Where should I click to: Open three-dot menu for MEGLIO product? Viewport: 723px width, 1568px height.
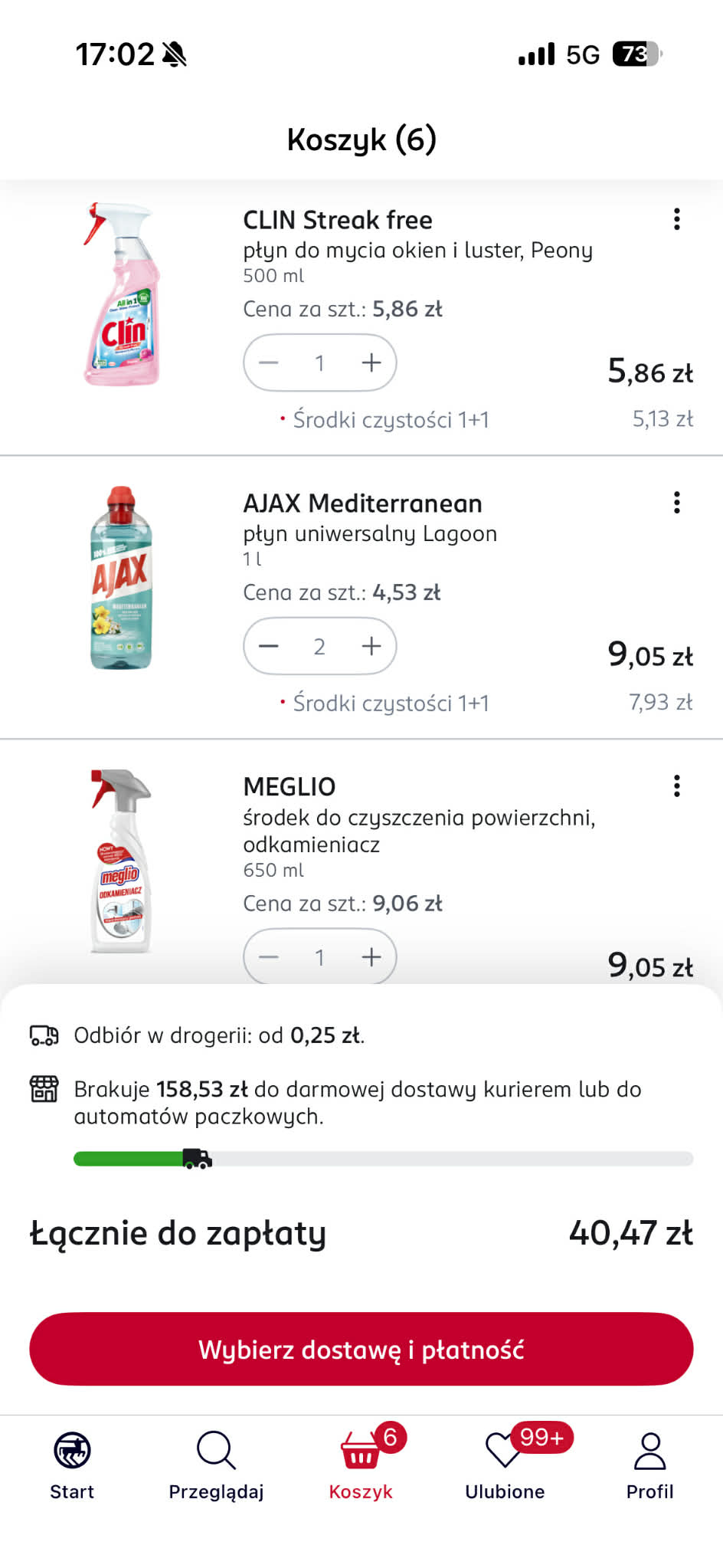pyautogui.click(x=676, y=786)
